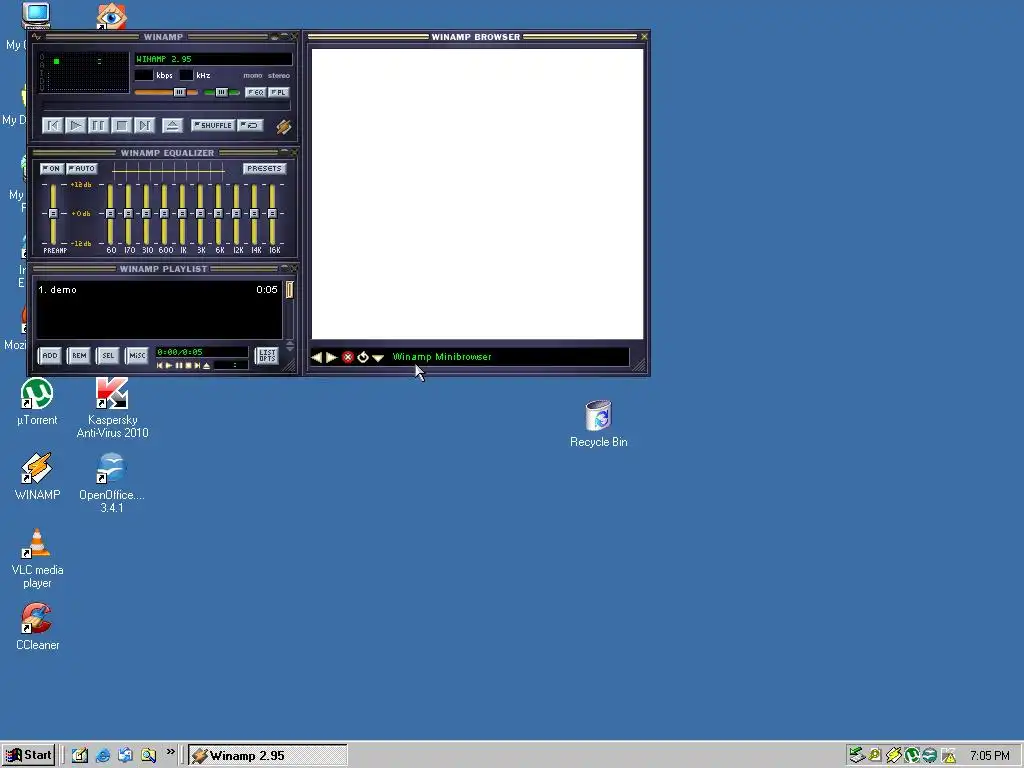The width and height of the screenshot is (1024, 768).
Task: Go forward in Winamp Minibrowser
Action: 331,357
